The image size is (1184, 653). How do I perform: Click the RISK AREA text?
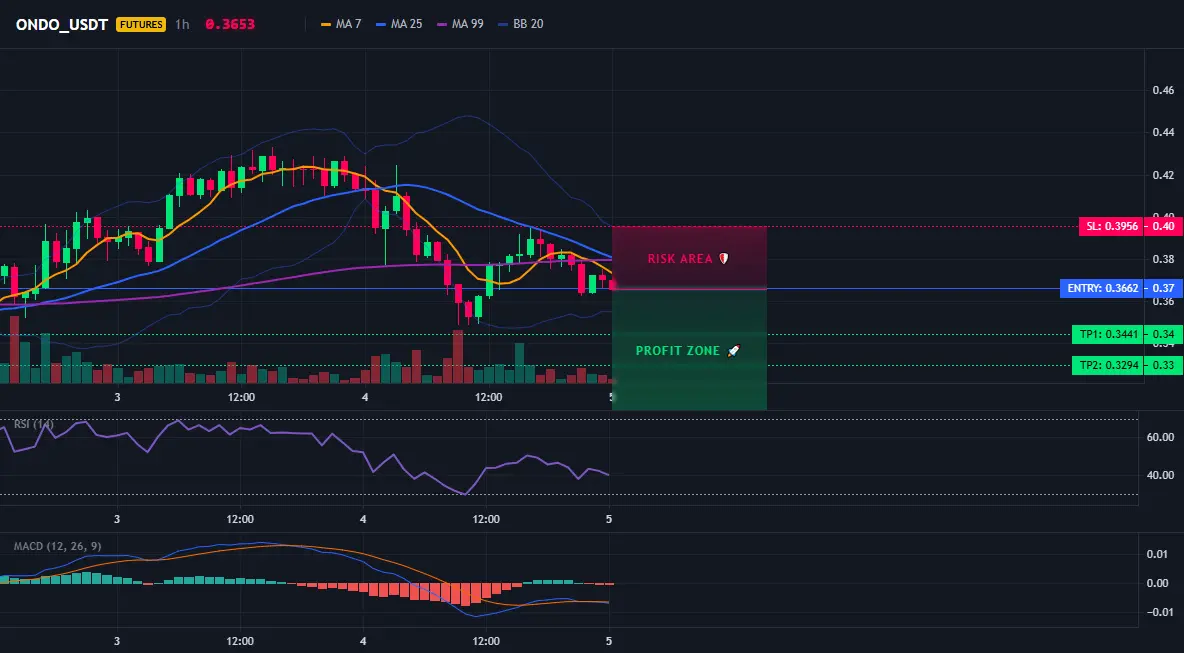[680, 259]
